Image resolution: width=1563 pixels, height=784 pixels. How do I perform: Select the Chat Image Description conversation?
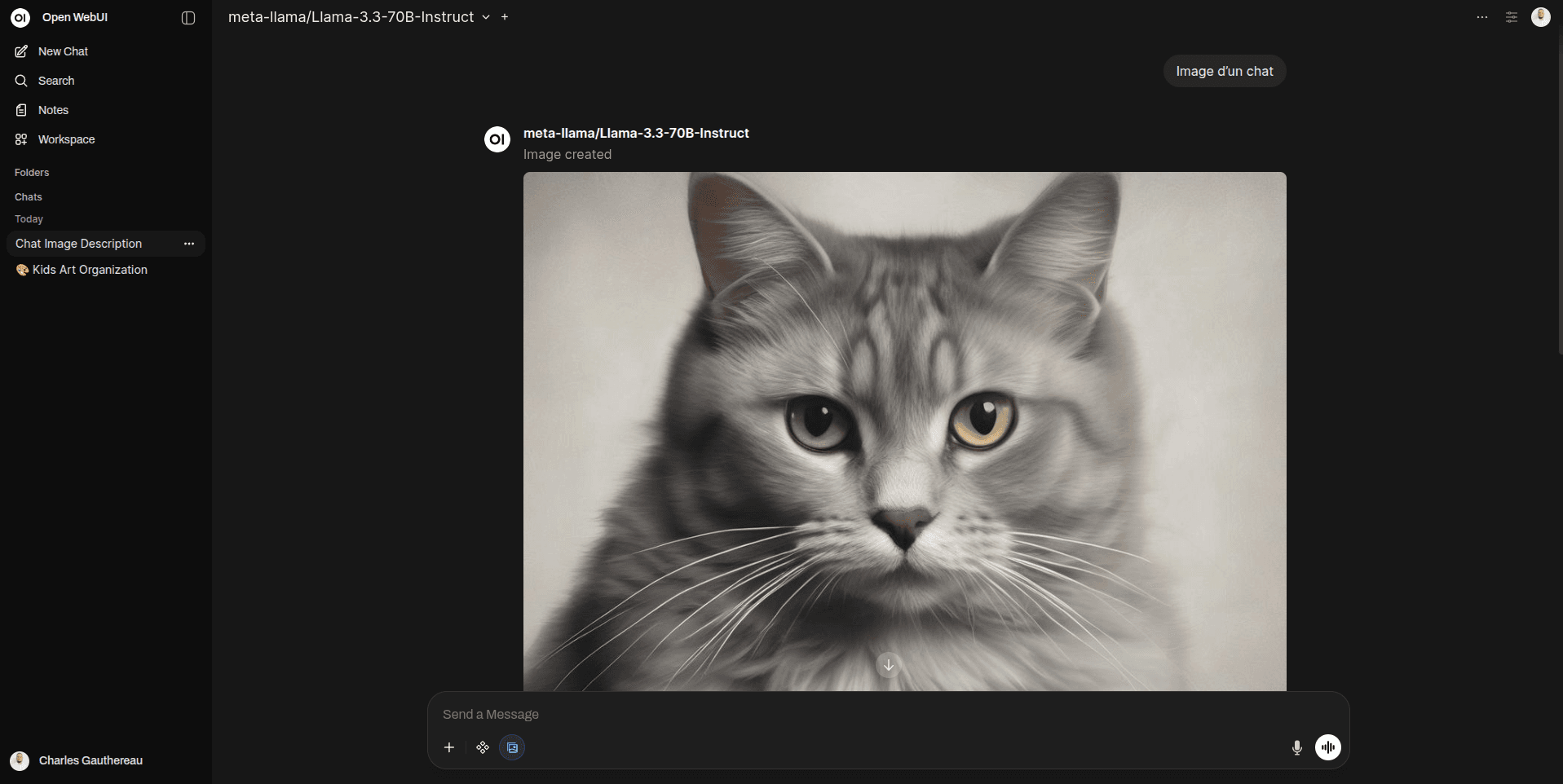(x=78, y=243)
